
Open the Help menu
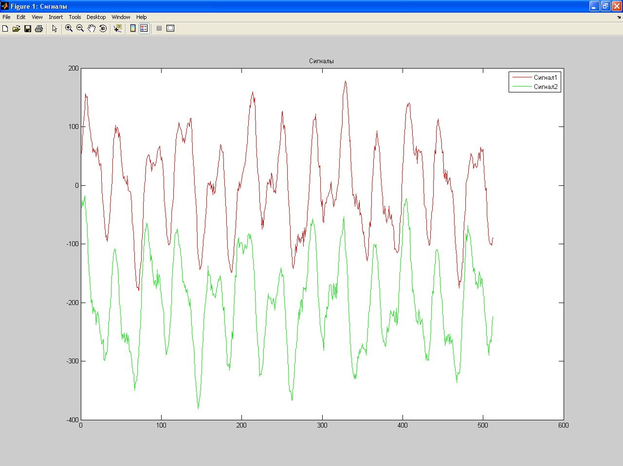[x=141, y=17]
